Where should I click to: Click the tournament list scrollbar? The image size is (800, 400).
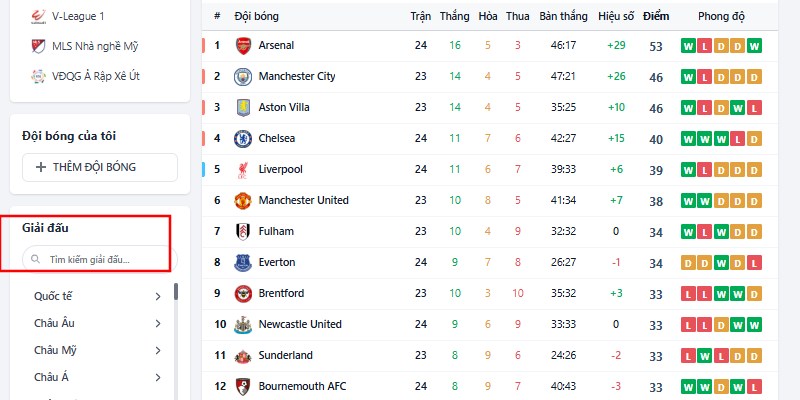pos(176,292)
